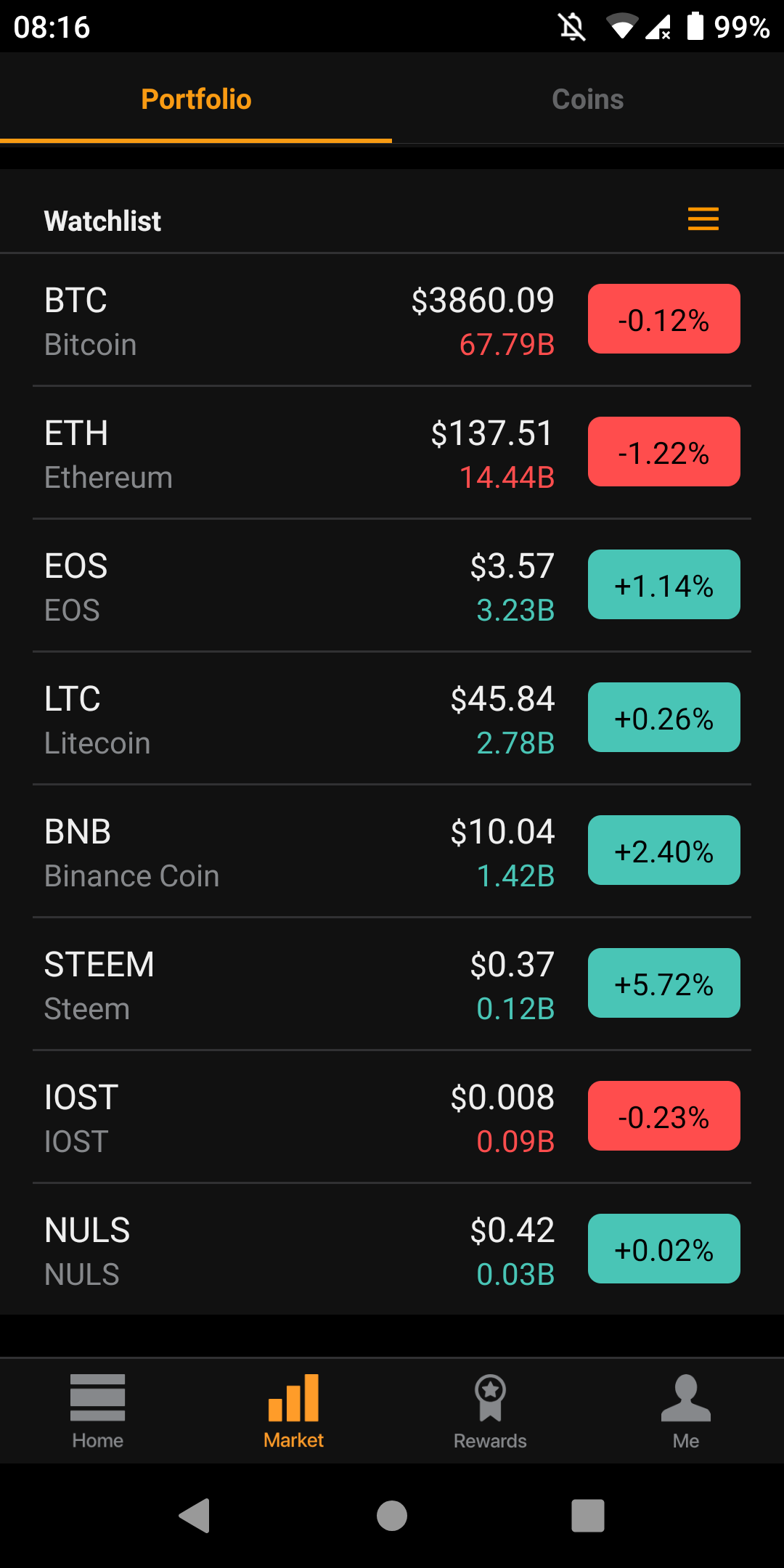Open the Watchlist hamburger menu icon

(703, 219)
